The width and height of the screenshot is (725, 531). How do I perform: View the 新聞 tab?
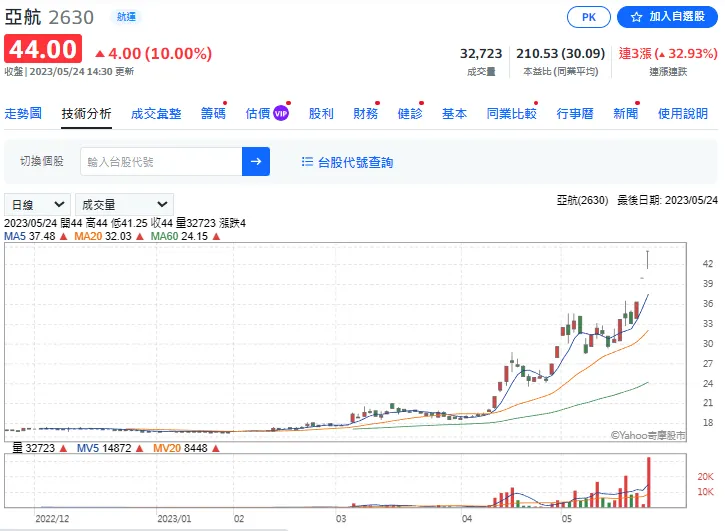626,113
